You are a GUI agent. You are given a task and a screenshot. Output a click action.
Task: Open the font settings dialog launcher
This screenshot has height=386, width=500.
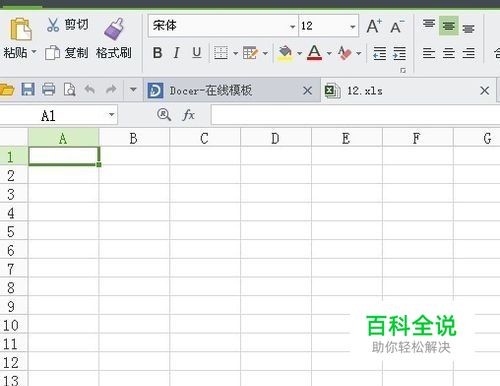[x=403, y=70]
